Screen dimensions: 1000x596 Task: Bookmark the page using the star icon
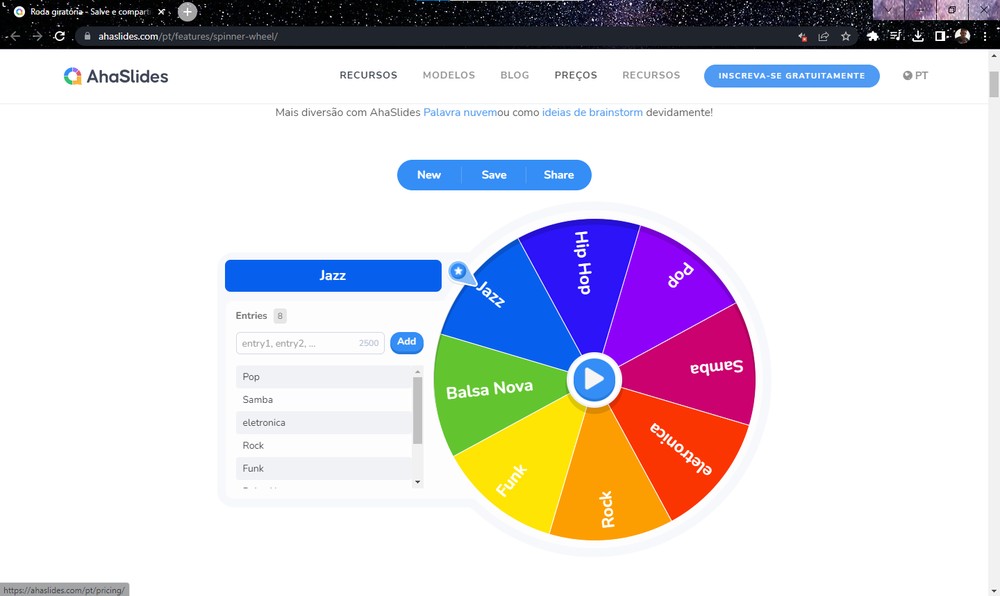846,36
